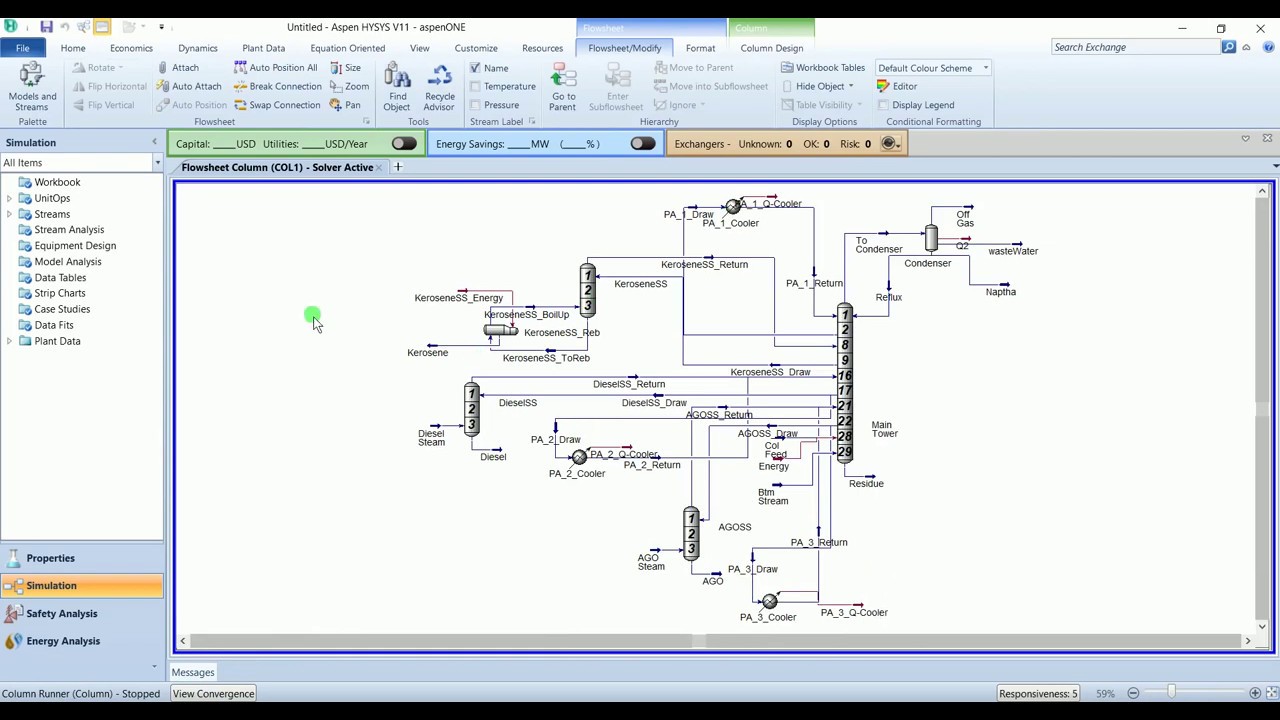Open the Messages panel
Screen dimensions: 1280x720
point(193,672)
